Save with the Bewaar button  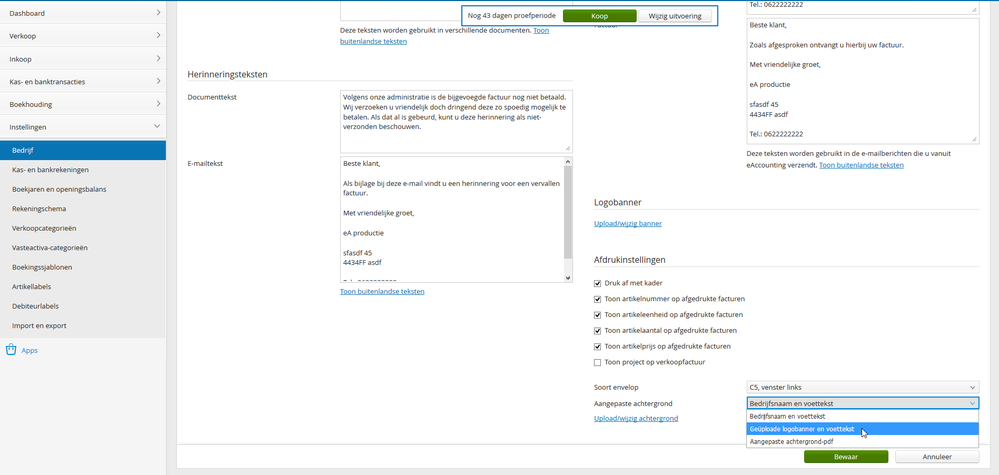click(845, 457)
